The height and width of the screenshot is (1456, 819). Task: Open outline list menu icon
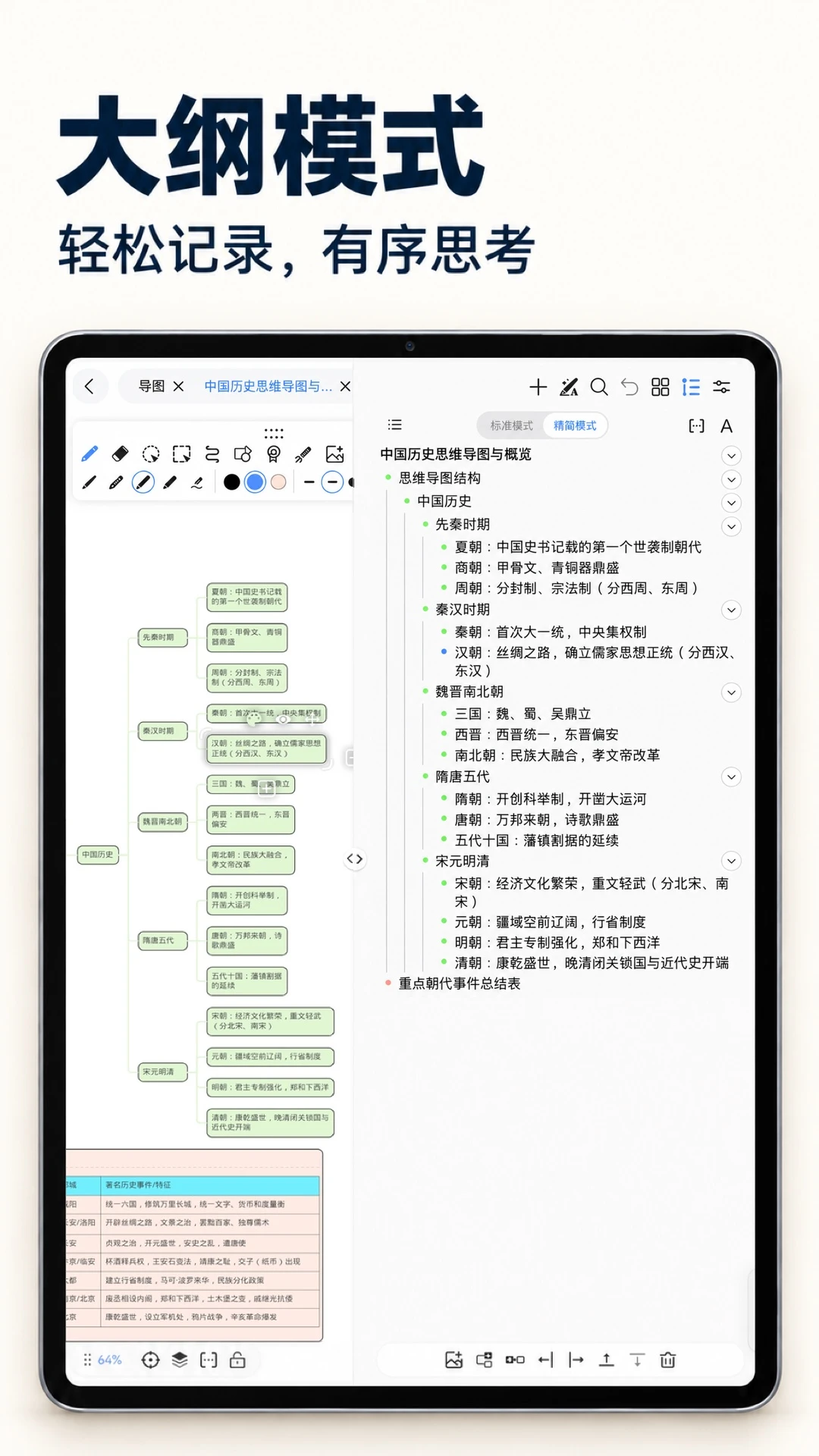[x=395, y=425]
